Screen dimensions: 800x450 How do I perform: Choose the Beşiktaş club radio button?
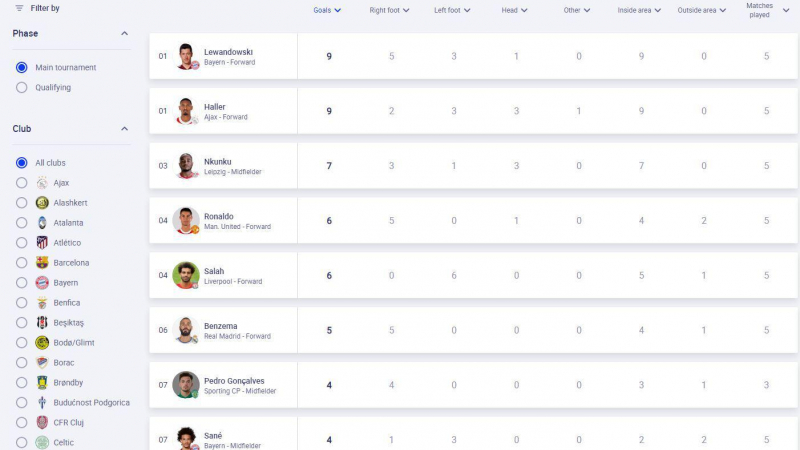tap(22, 323)
